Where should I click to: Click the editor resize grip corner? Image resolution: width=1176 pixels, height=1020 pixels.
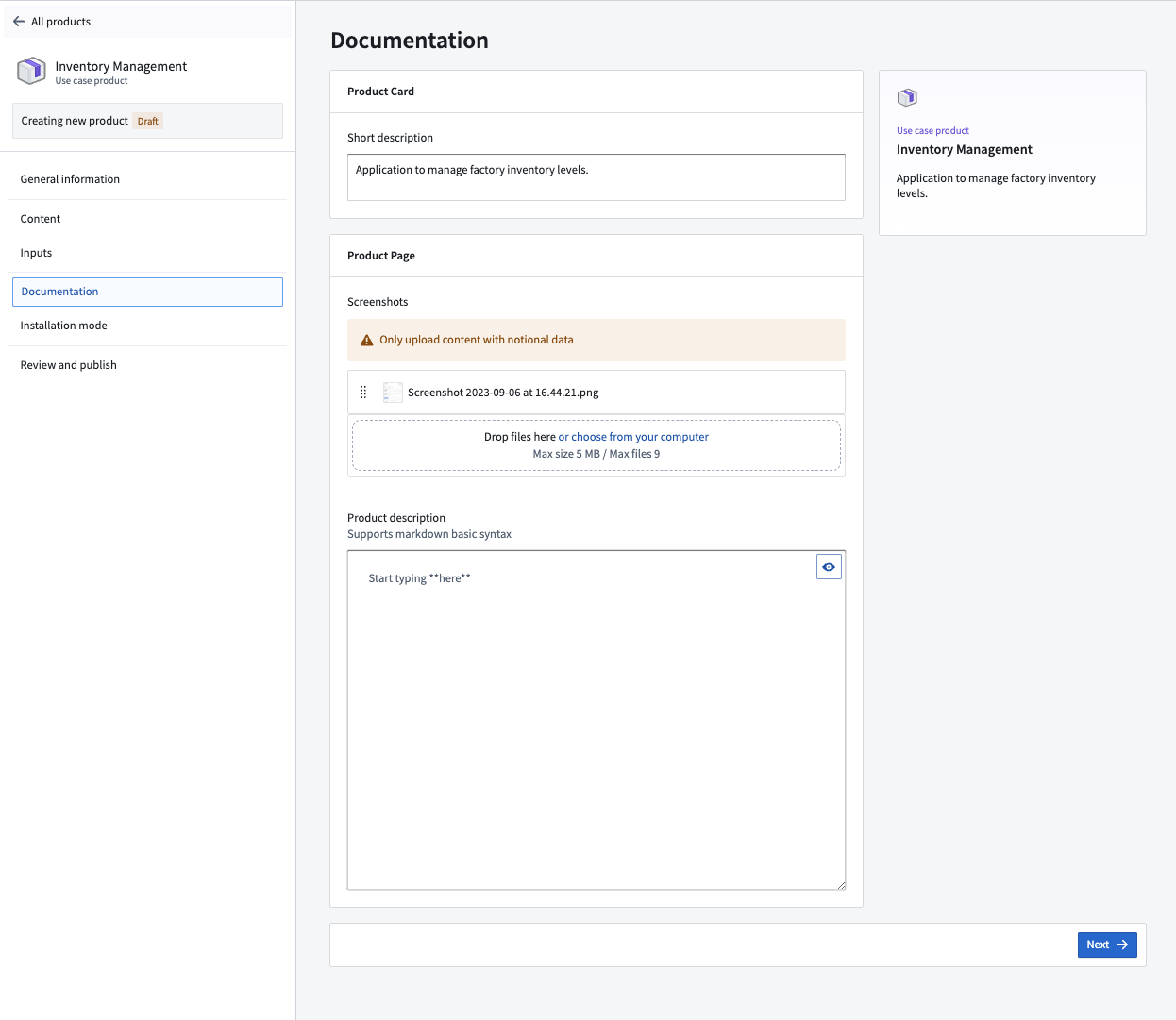841,885
